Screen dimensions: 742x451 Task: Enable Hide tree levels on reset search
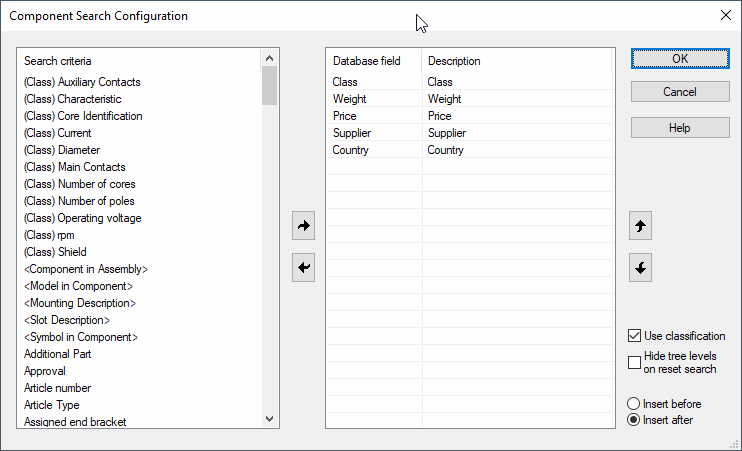[634, 363]
